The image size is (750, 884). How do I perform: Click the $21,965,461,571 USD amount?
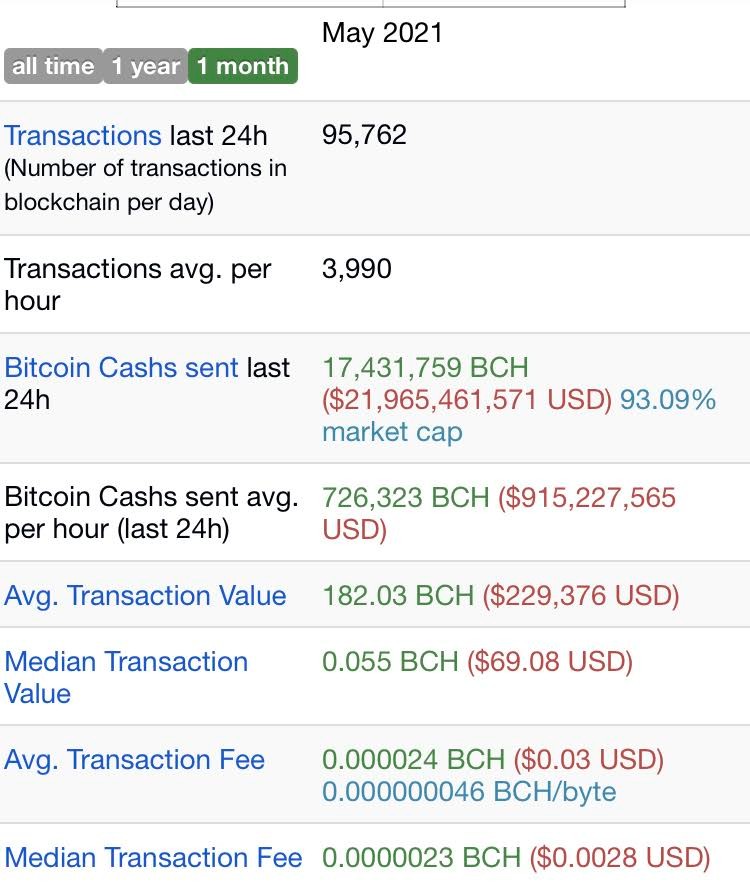[467, 400]
